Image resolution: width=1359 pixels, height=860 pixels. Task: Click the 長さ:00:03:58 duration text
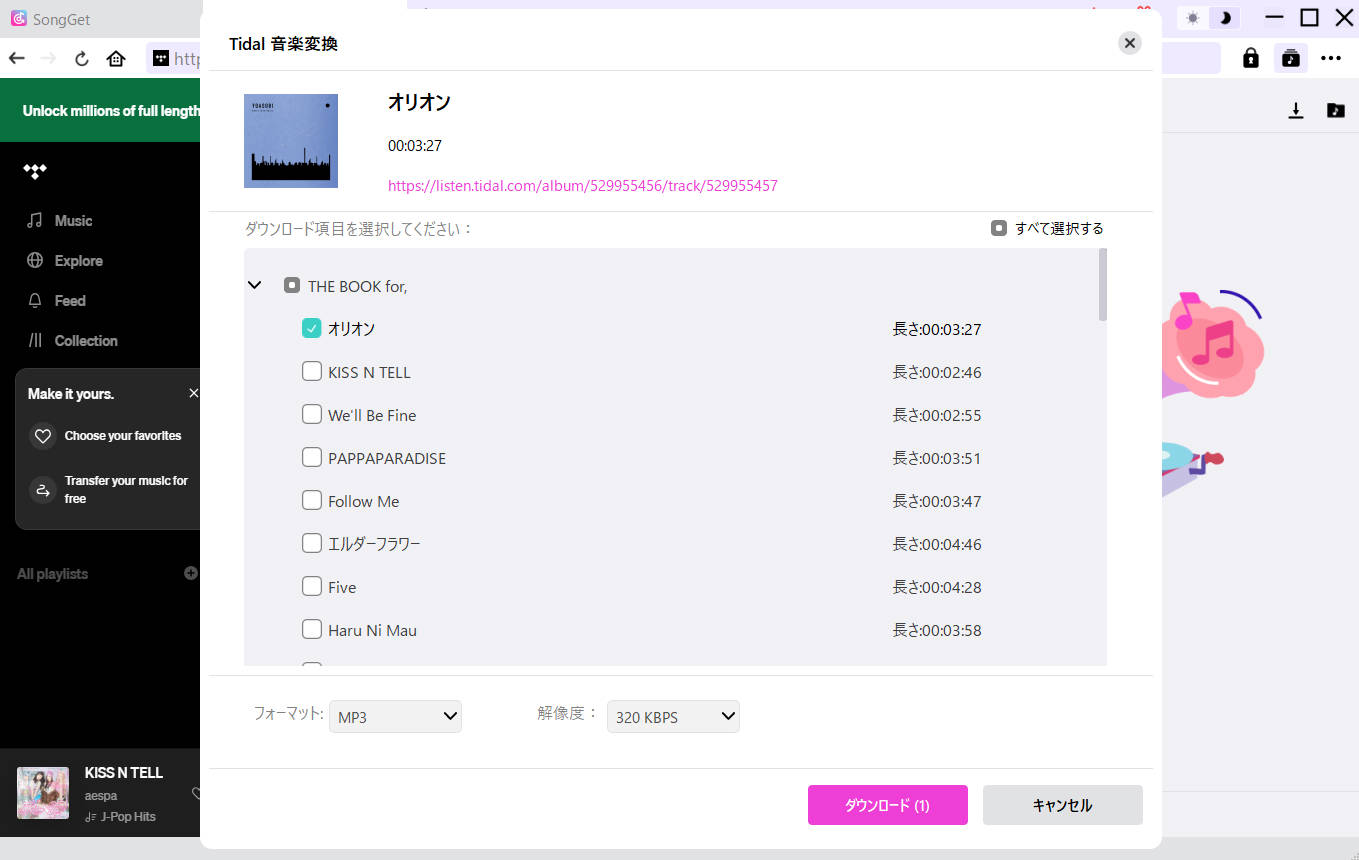(x=937, y=630)
